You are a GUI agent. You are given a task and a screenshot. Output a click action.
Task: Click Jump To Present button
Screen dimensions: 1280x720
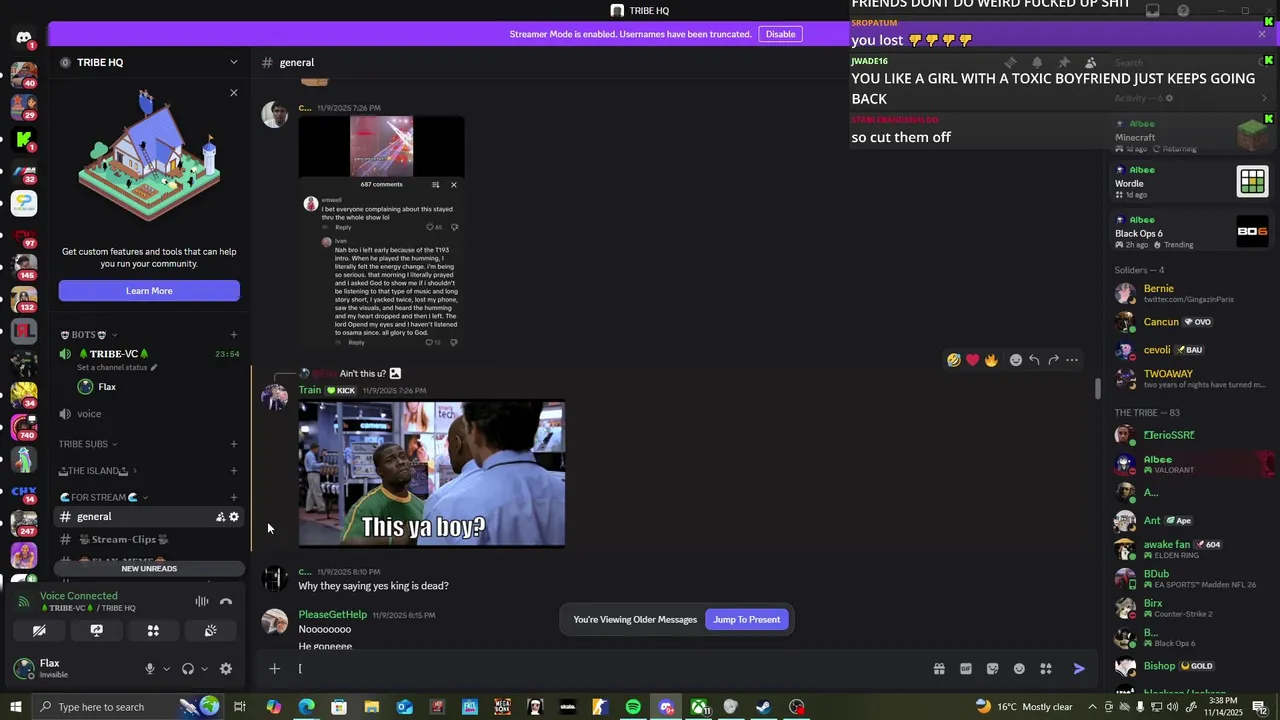click(x=746, y=620)
